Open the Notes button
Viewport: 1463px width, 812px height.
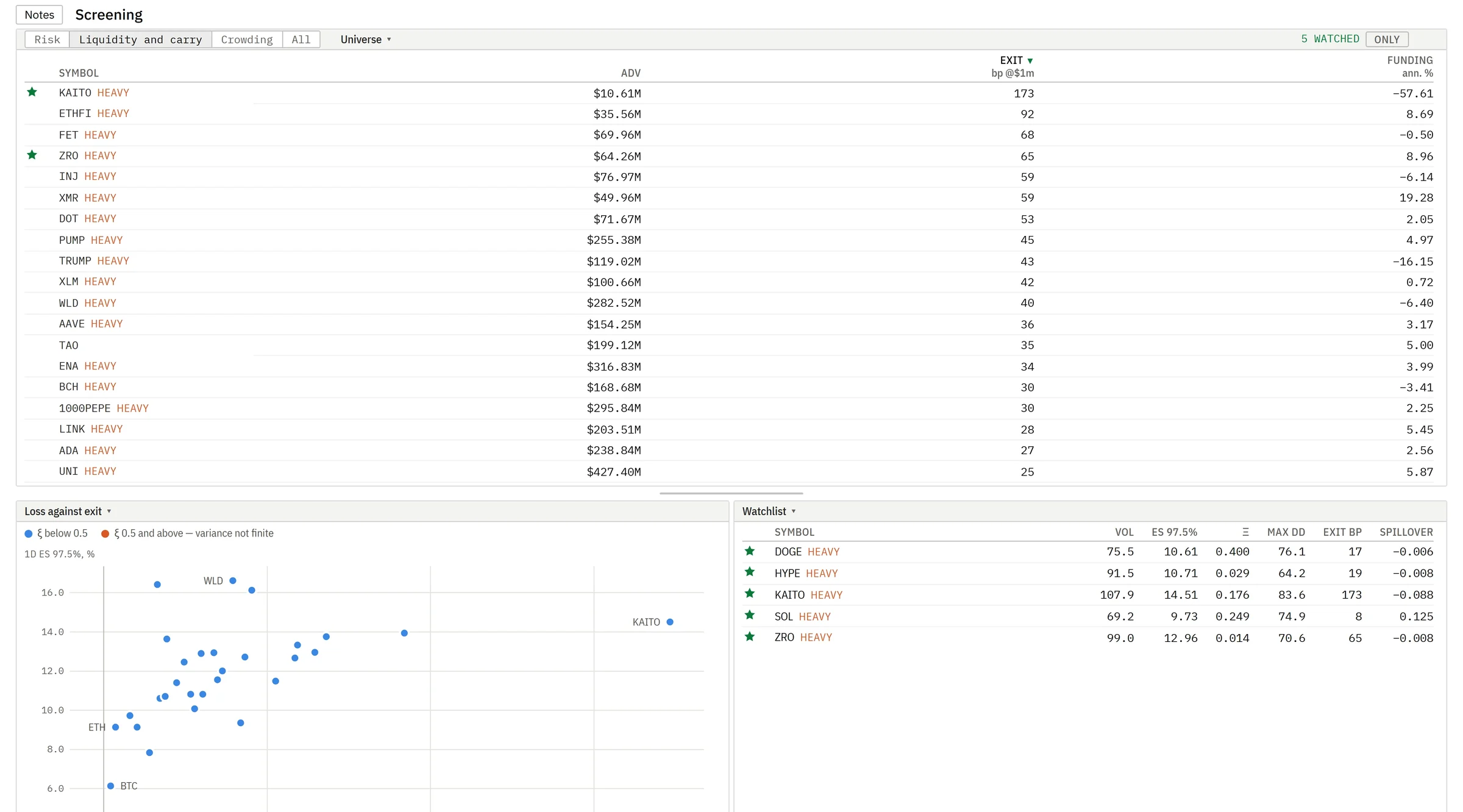(39, 15)
